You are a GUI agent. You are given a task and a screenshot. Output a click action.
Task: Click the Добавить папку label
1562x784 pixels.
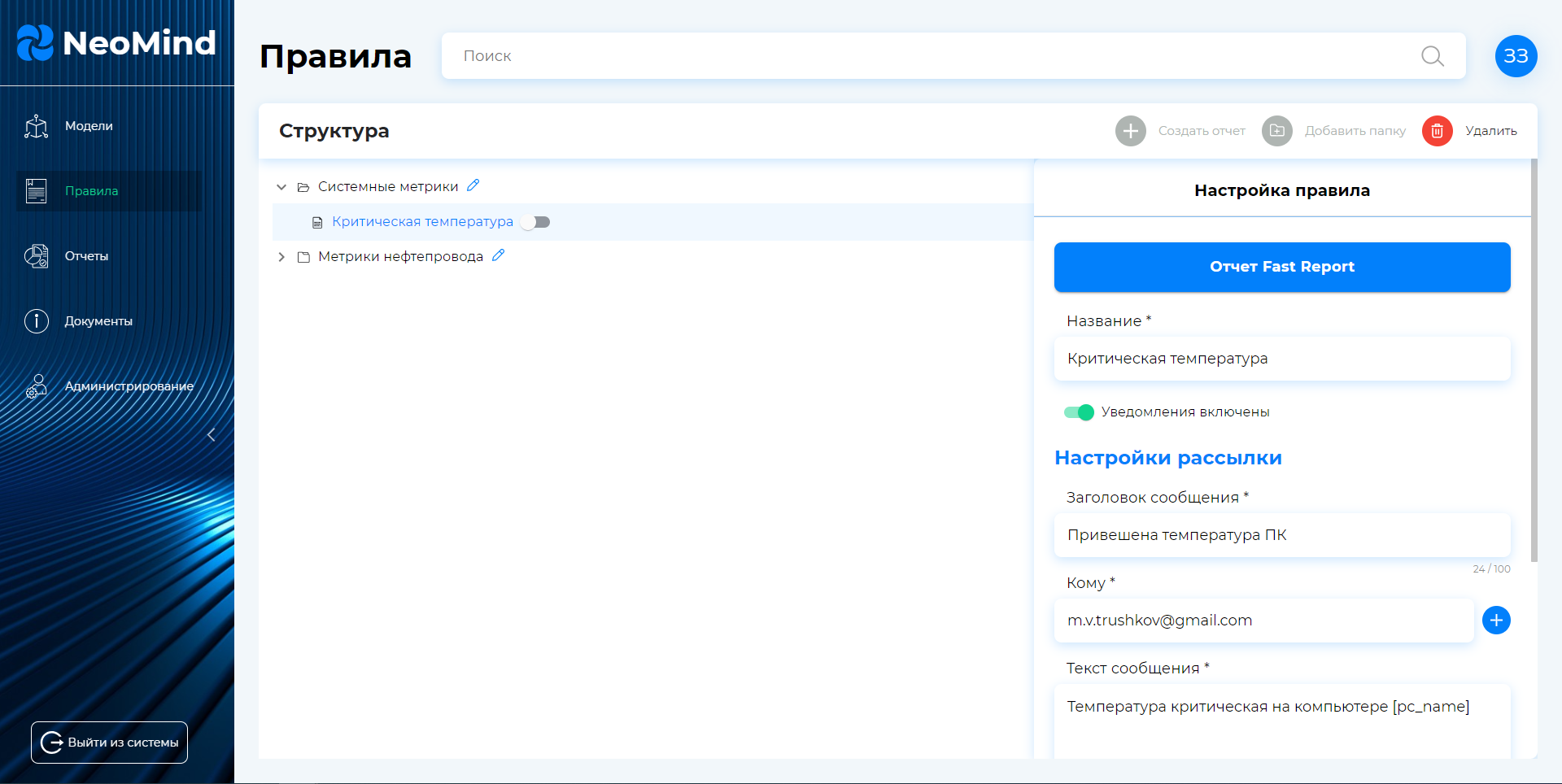pyautogui.click(x=1355, y=131)
